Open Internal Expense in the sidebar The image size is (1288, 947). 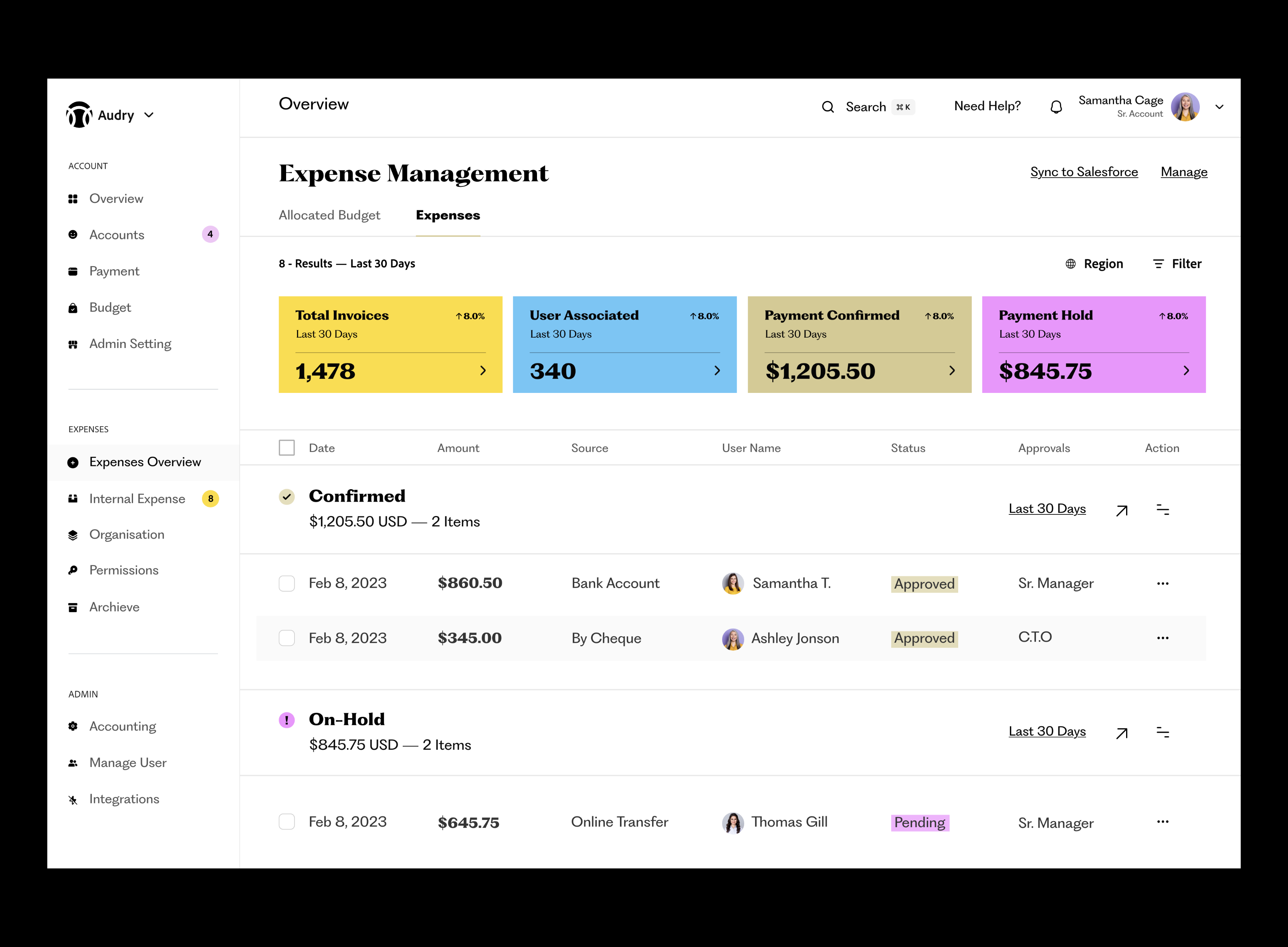137,499
